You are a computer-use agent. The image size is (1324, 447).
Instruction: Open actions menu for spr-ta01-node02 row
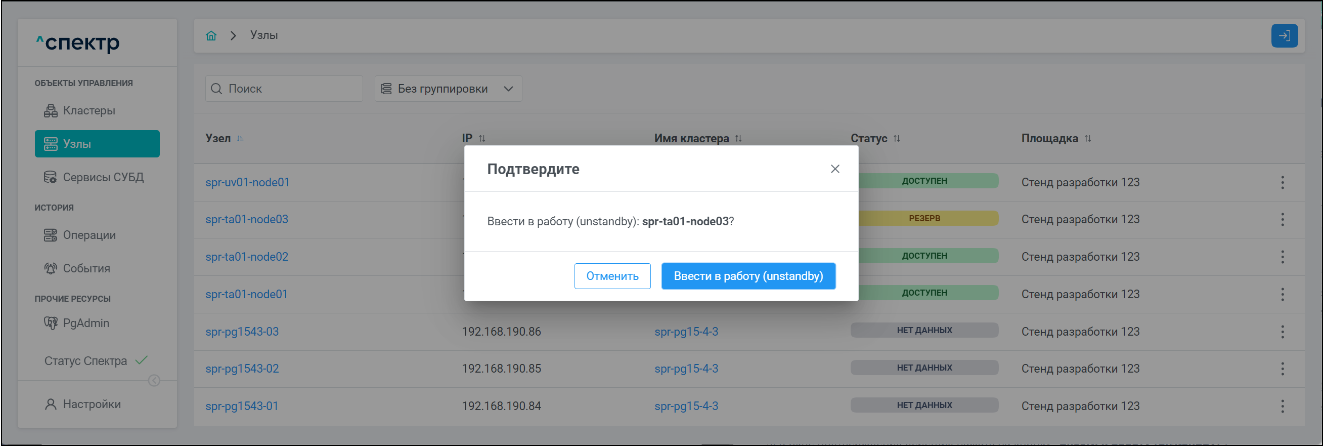click(1282, 257)
